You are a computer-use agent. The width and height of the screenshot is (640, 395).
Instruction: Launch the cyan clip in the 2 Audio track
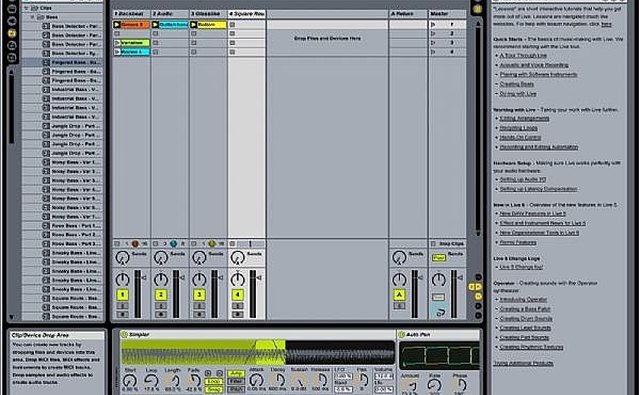pyautogui.click(x=156, y=24)
